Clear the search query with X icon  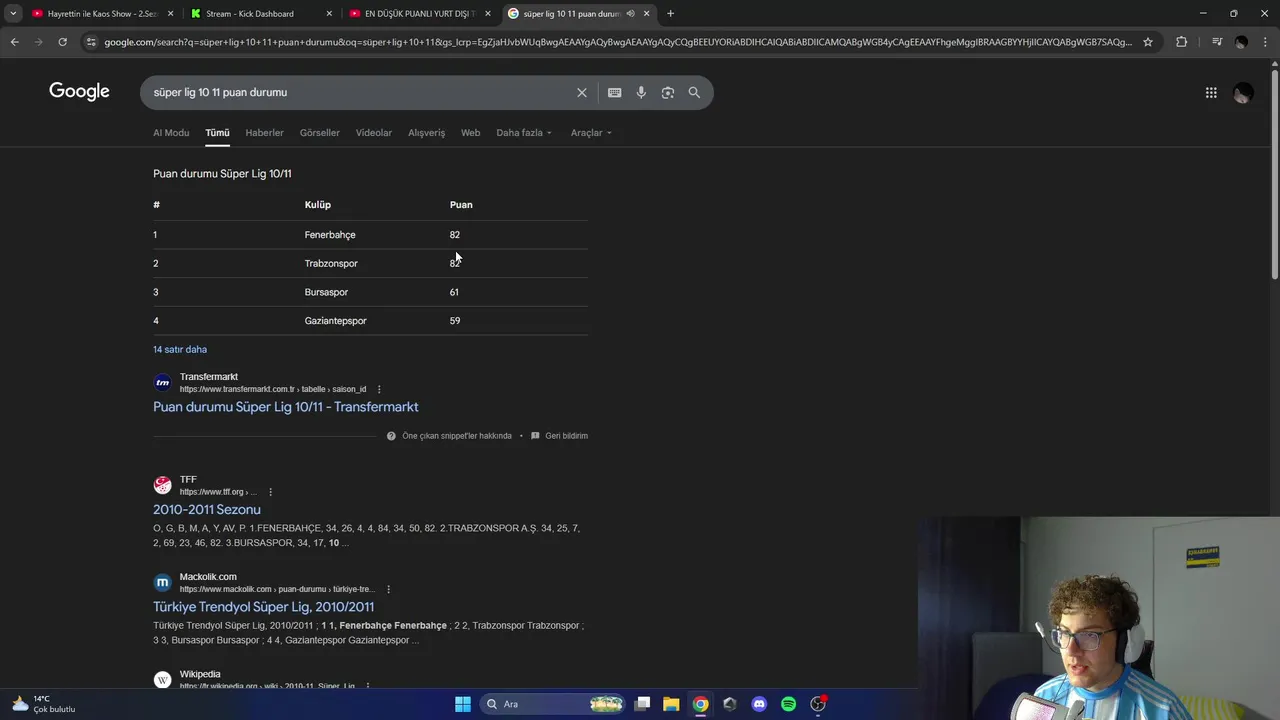[x=582, y=92]
